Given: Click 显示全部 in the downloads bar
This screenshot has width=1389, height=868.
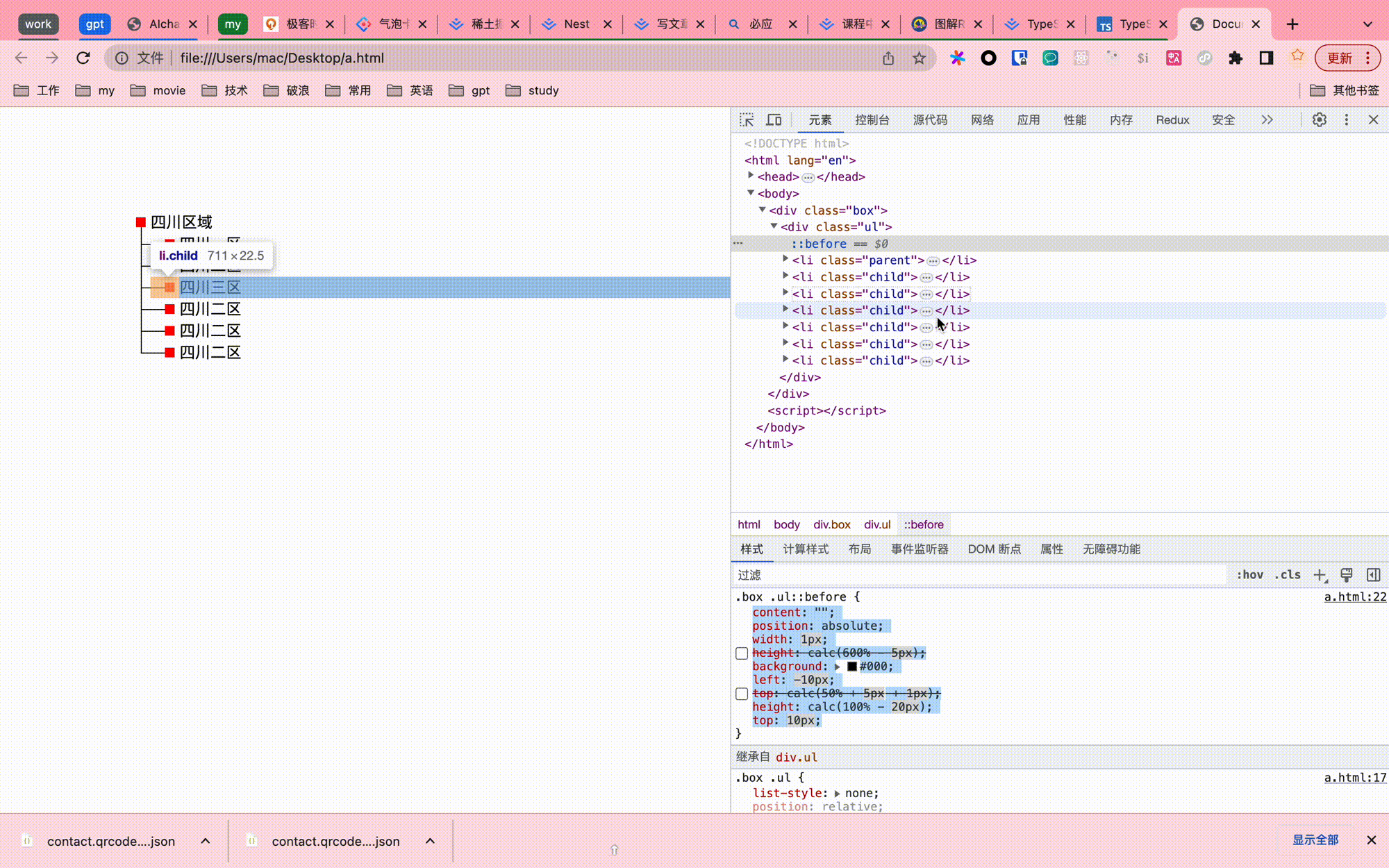Looking at the screenshot, I should click(x=1316, y=840).
